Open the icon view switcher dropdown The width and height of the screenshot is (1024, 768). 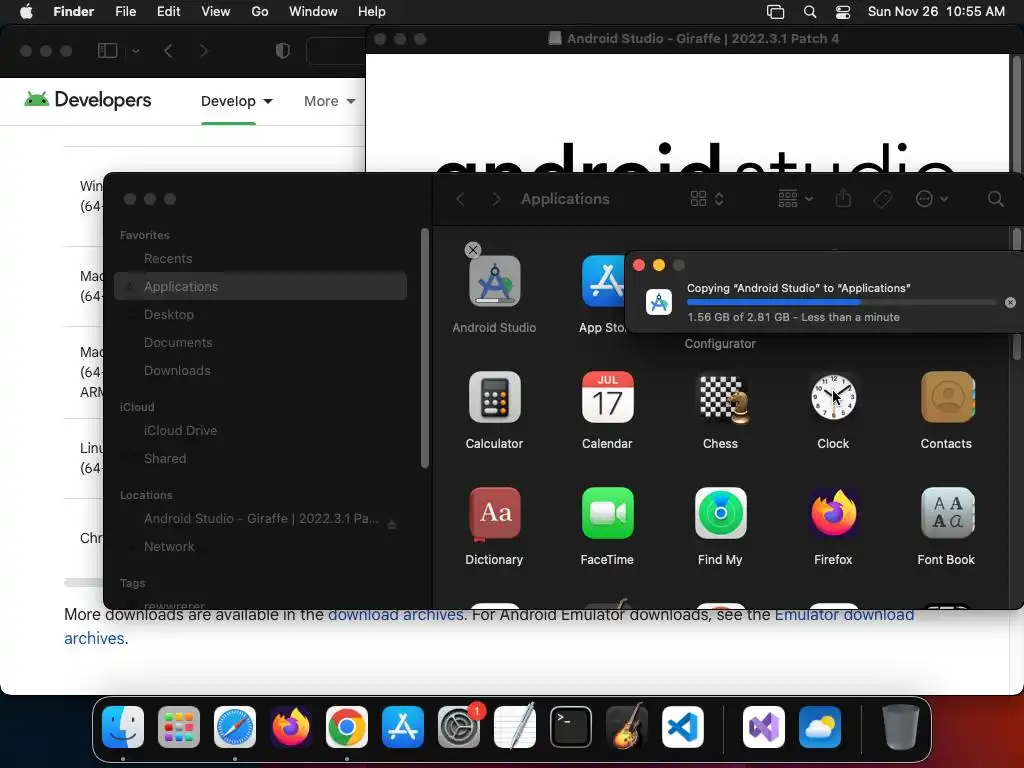pyautogui.click(x=707, y=199)
